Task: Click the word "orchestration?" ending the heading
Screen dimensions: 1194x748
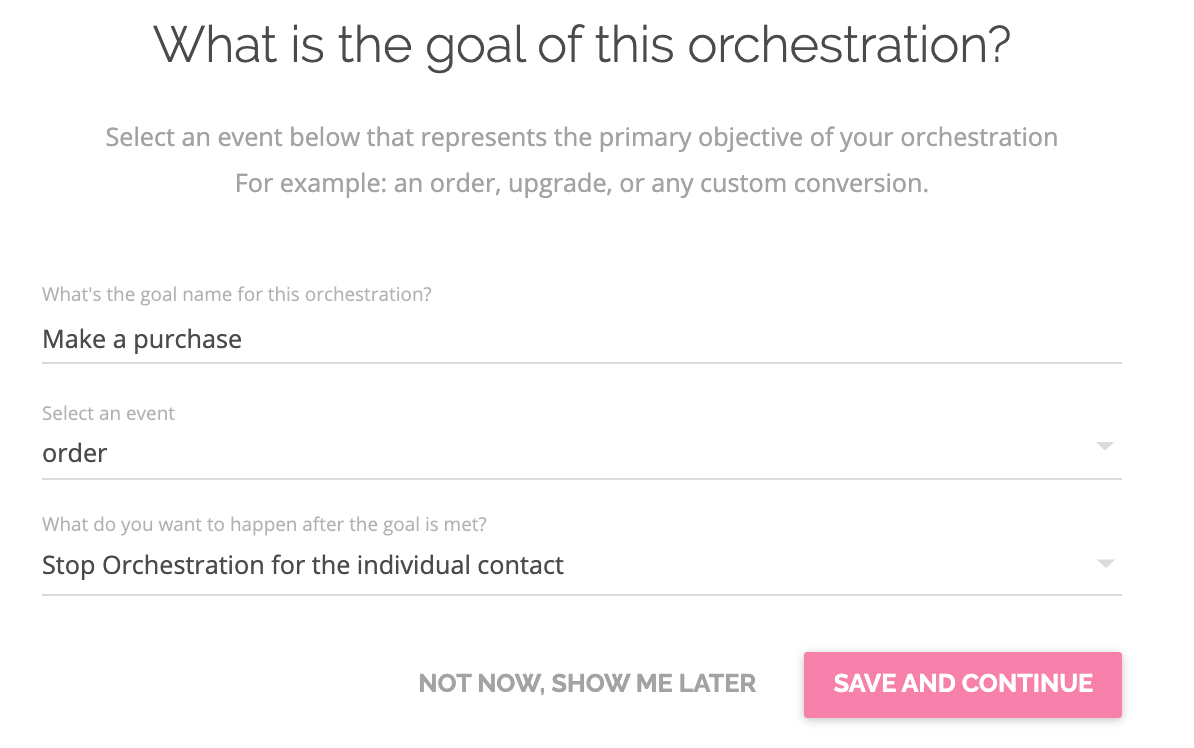Action: coord(849,46)
